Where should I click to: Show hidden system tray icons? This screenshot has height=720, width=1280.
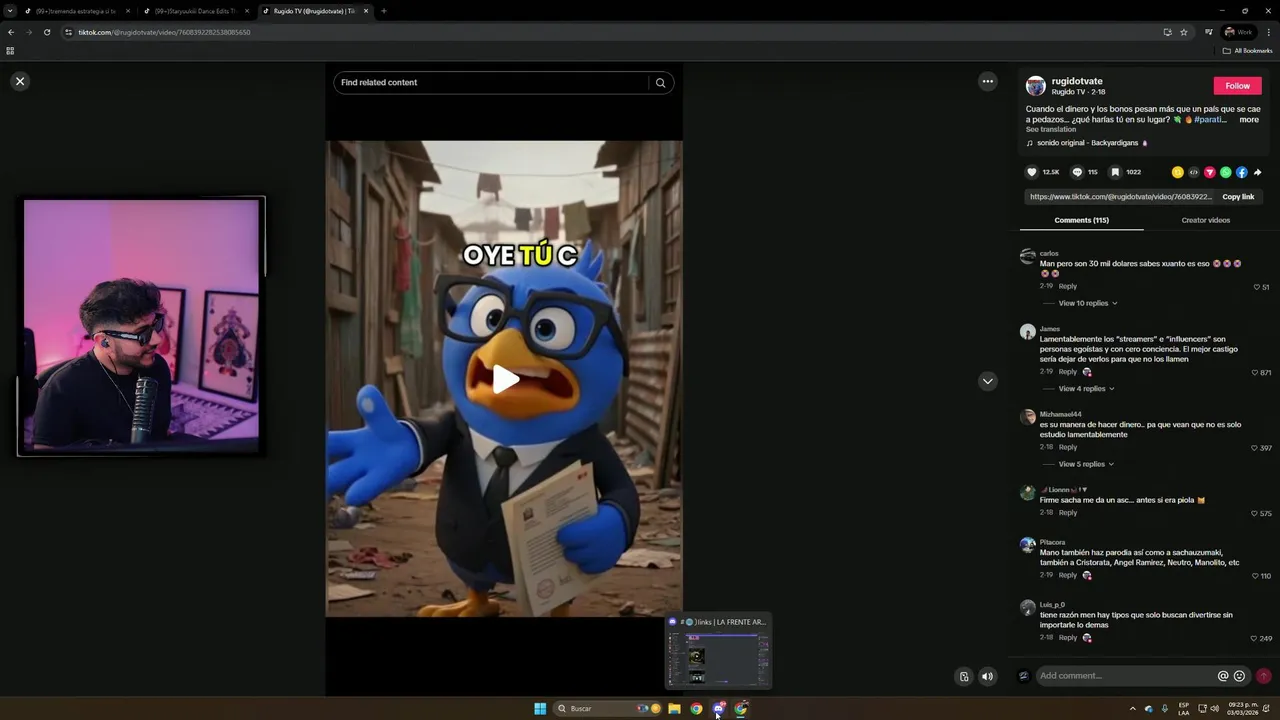1132,709
